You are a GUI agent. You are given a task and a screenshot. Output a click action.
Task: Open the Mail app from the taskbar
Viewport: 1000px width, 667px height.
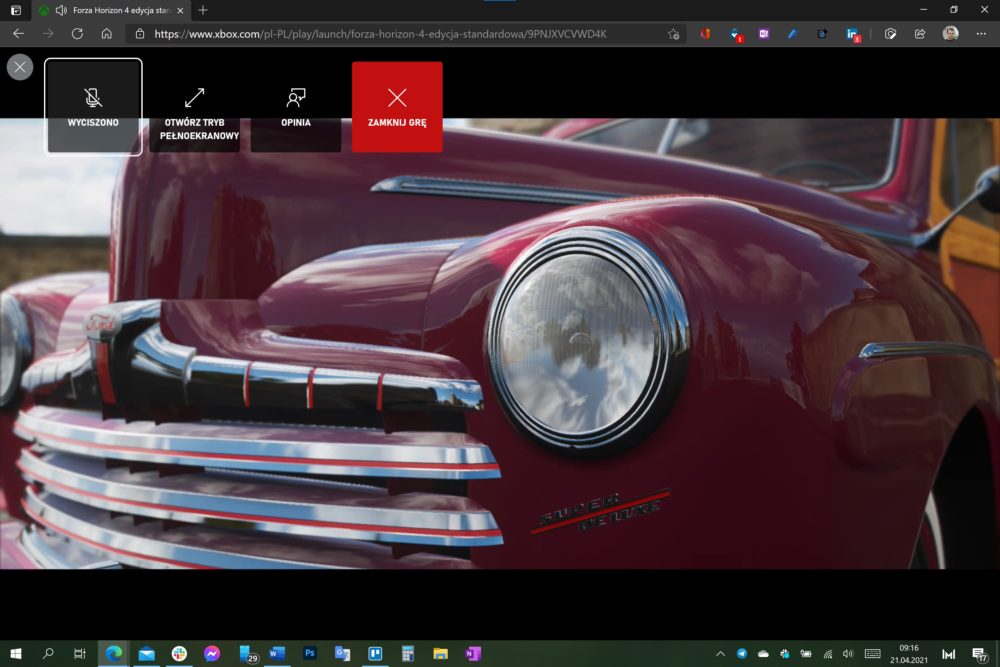click(147, 654)
